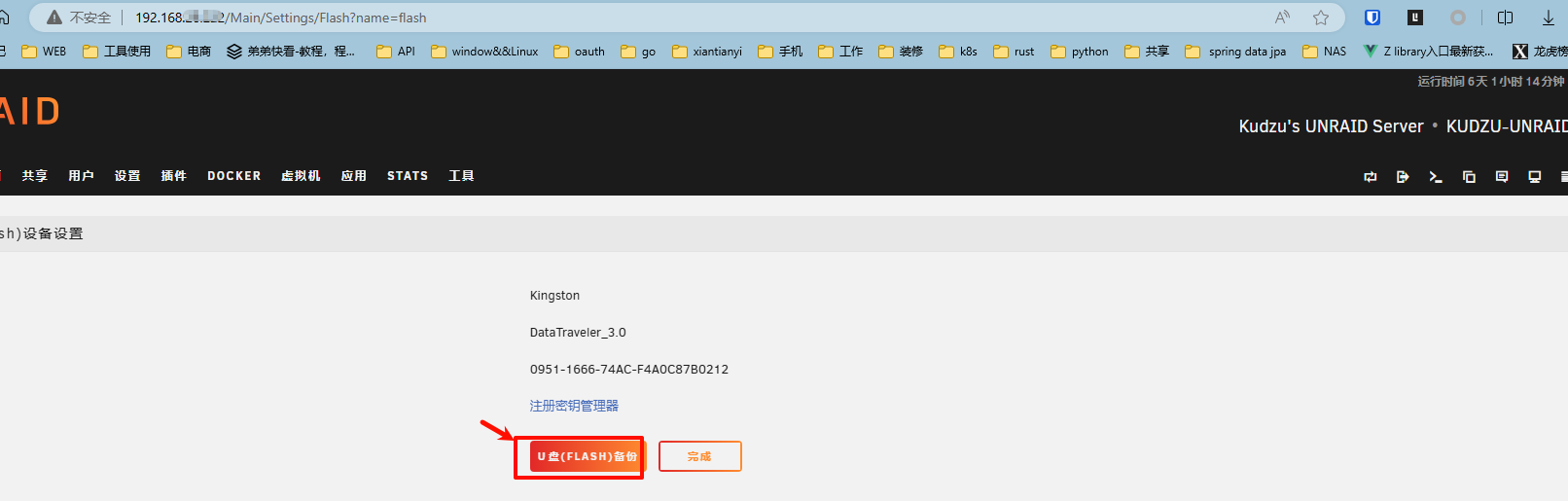Open browser downloads icon
The height and width of the screenshot is (501, 1568).
coord(1548,18)
